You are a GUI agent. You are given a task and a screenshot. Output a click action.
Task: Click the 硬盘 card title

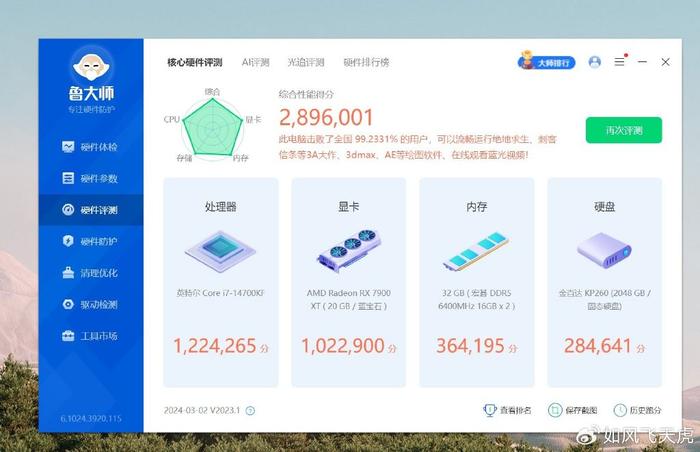click(x=604, y=207)
